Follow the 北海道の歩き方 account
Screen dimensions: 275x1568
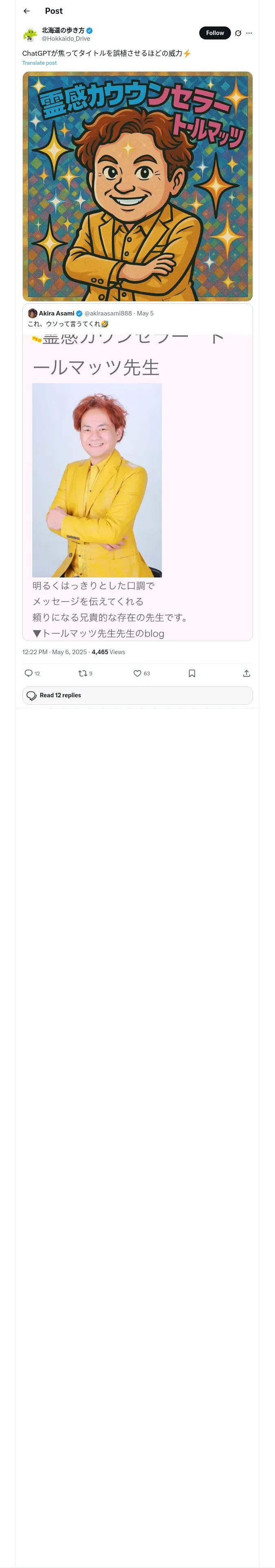pos(215,33)
